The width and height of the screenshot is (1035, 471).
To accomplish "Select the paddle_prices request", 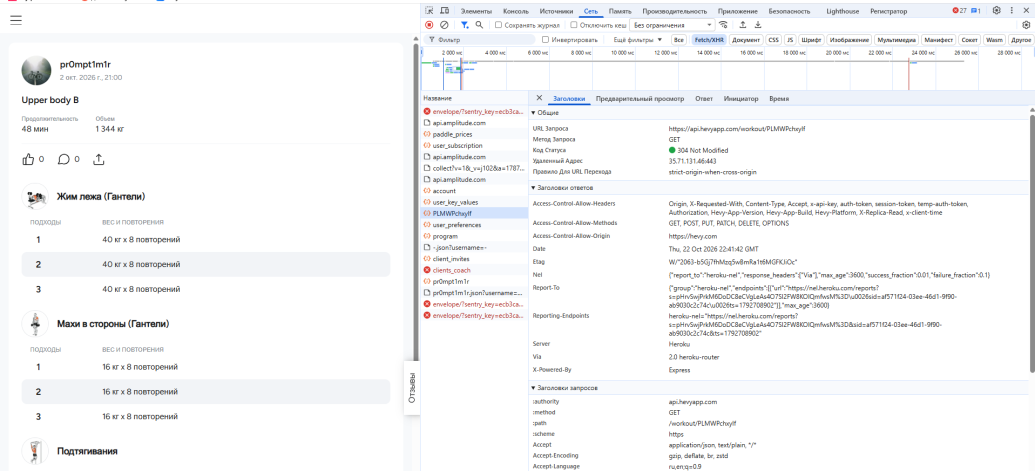I will click(475, 134).
